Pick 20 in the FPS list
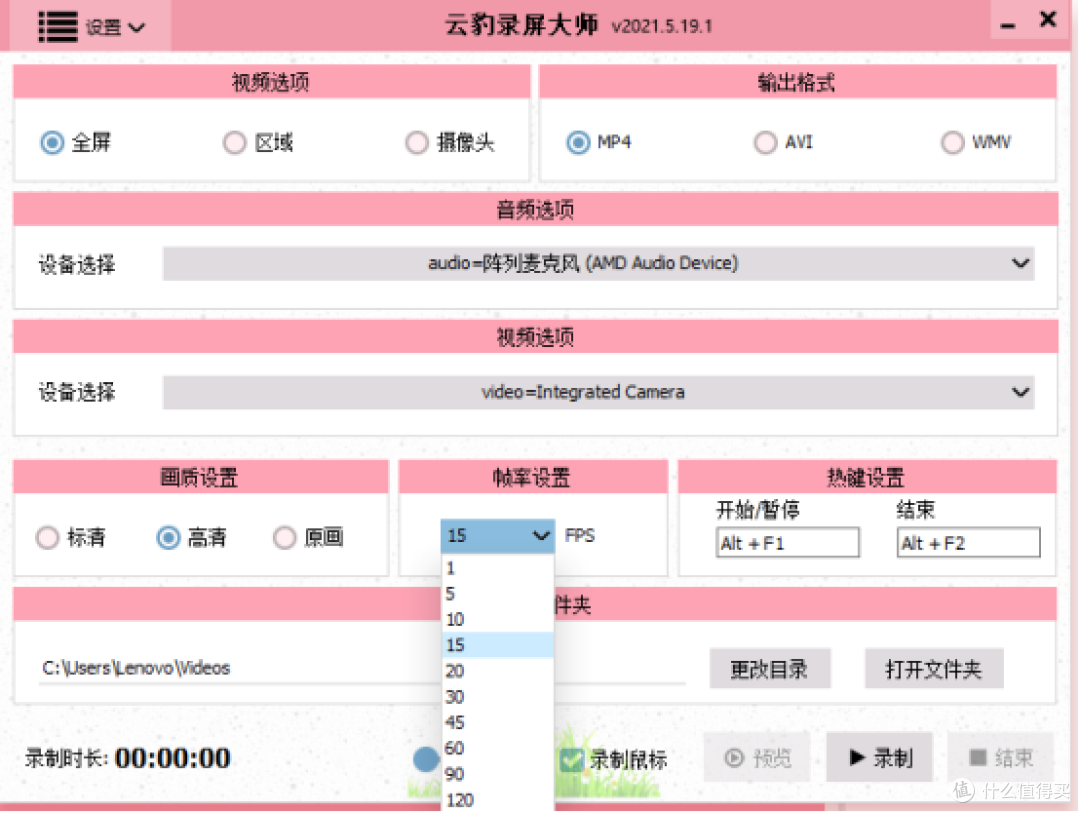The width and height of the screenshot is (1080, 813). pyautogui.click(x=497, y=671)
